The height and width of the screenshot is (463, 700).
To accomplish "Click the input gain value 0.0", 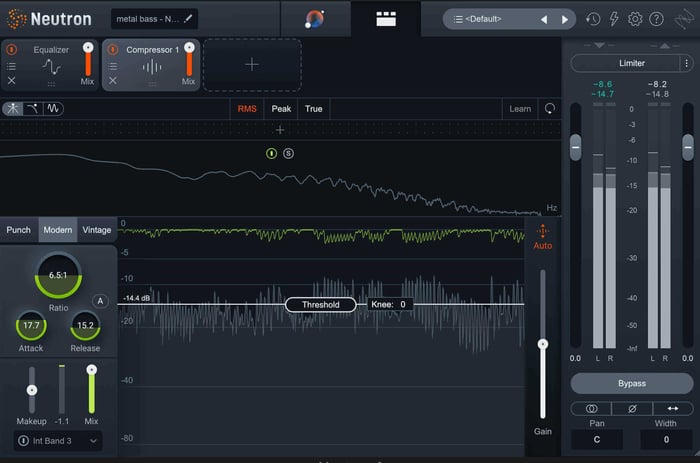I will [575, 359].
